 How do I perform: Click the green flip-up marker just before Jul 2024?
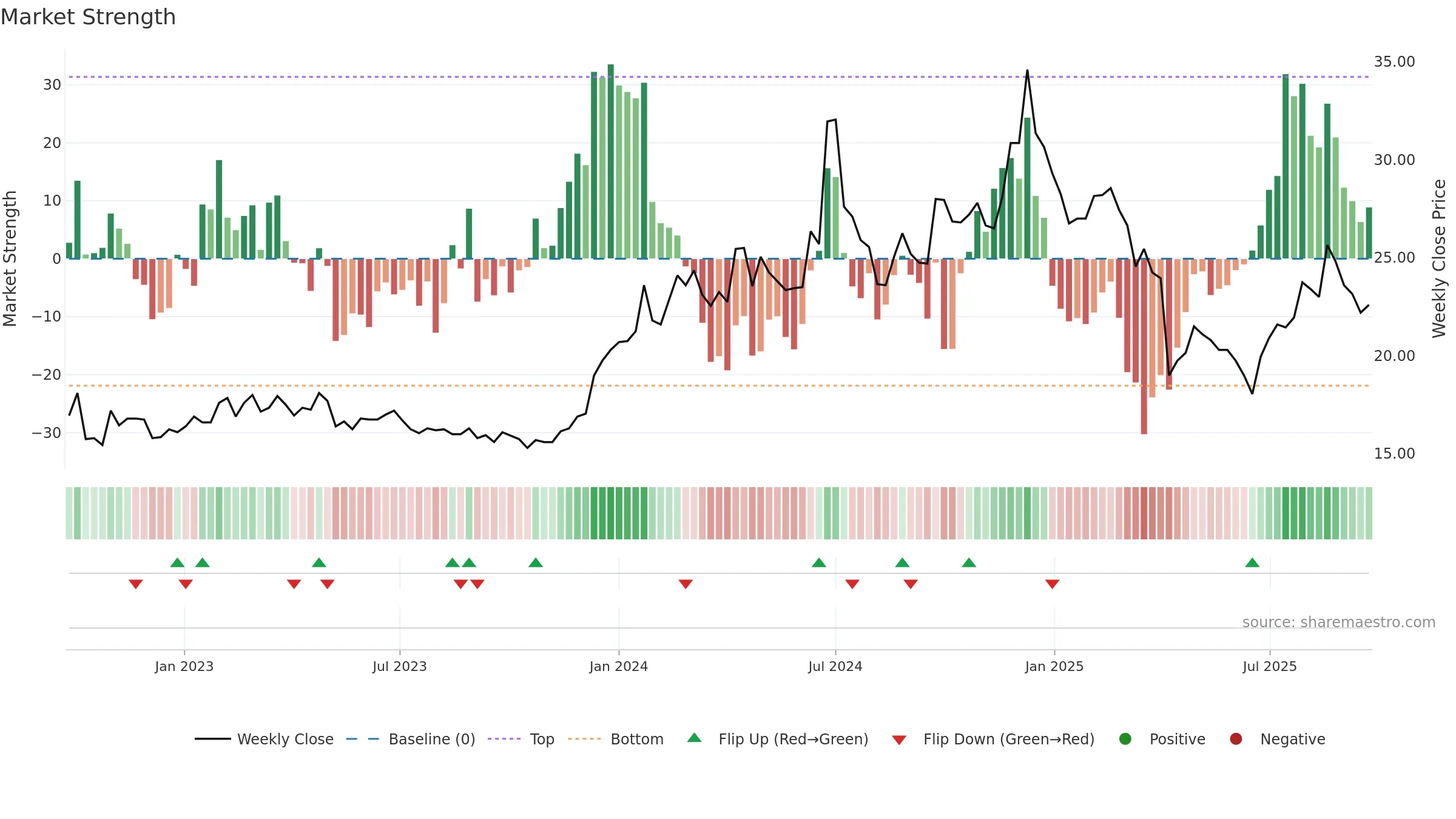click(x=819, y=562)
